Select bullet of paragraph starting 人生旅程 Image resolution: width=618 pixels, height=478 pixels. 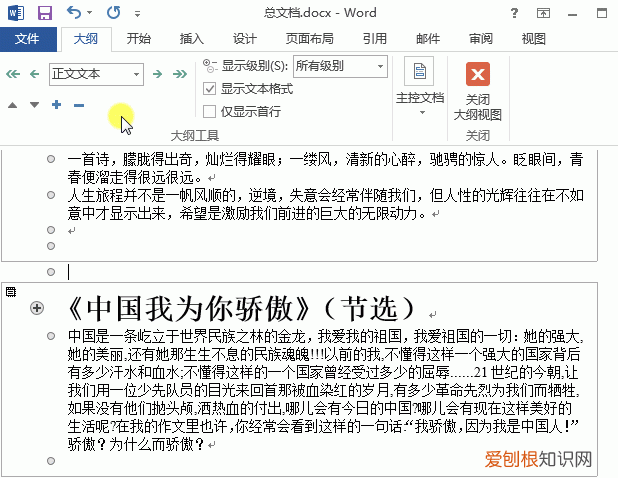51,195
